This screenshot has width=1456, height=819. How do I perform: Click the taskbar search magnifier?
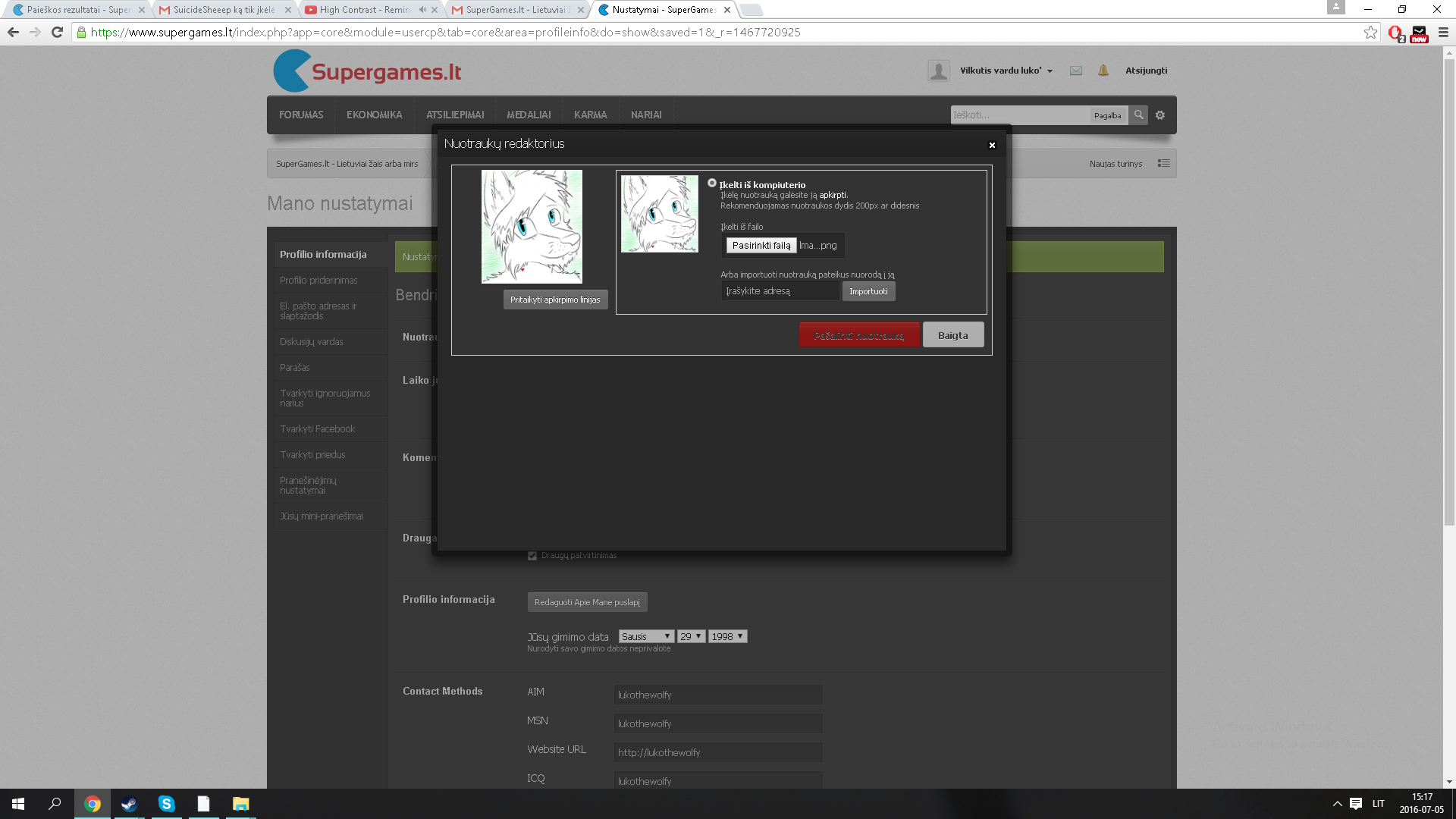click(55, 804)
